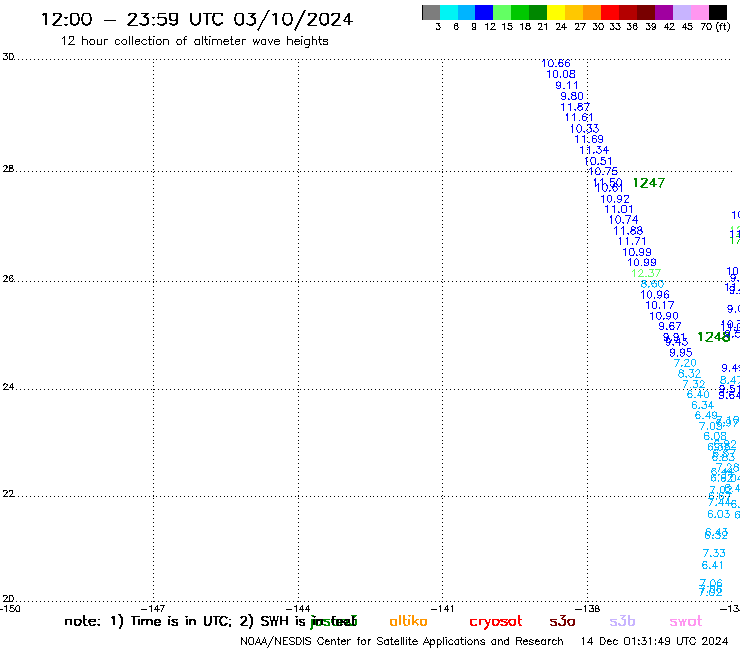The height and width of the screenshot is (650, 740).
Task: Select the 's3b' satellite legend label
Action: 622,621
